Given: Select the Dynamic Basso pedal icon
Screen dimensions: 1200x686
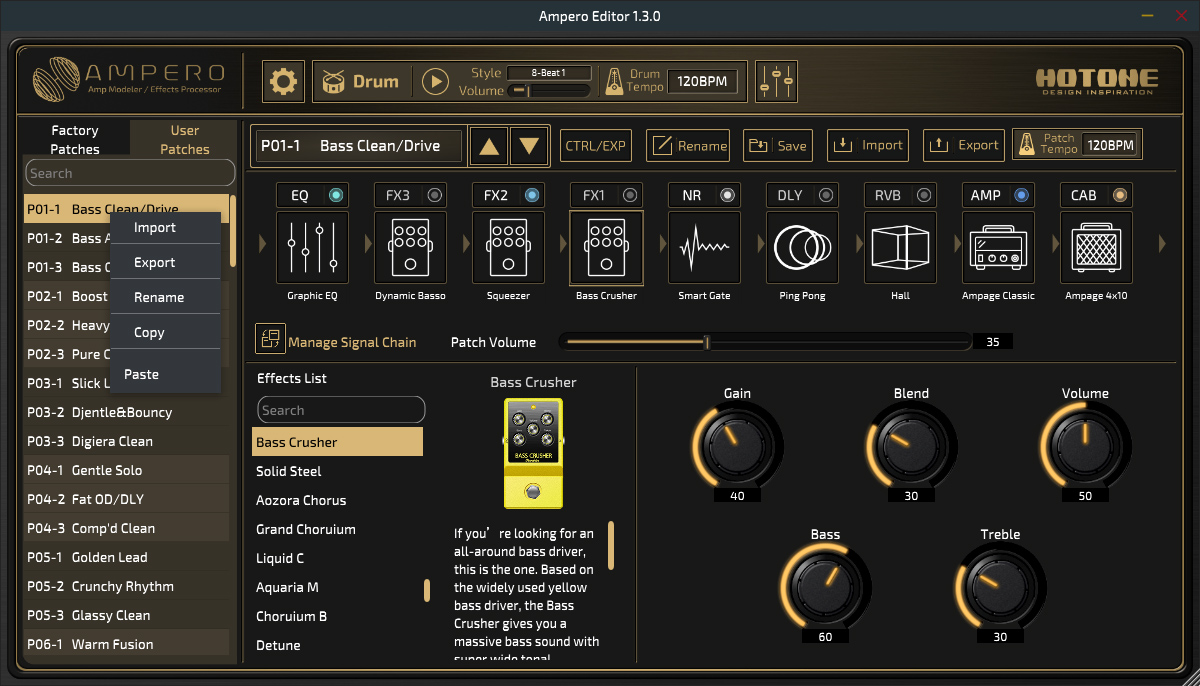Looking at the screenshot, I should tap(411, 247).
